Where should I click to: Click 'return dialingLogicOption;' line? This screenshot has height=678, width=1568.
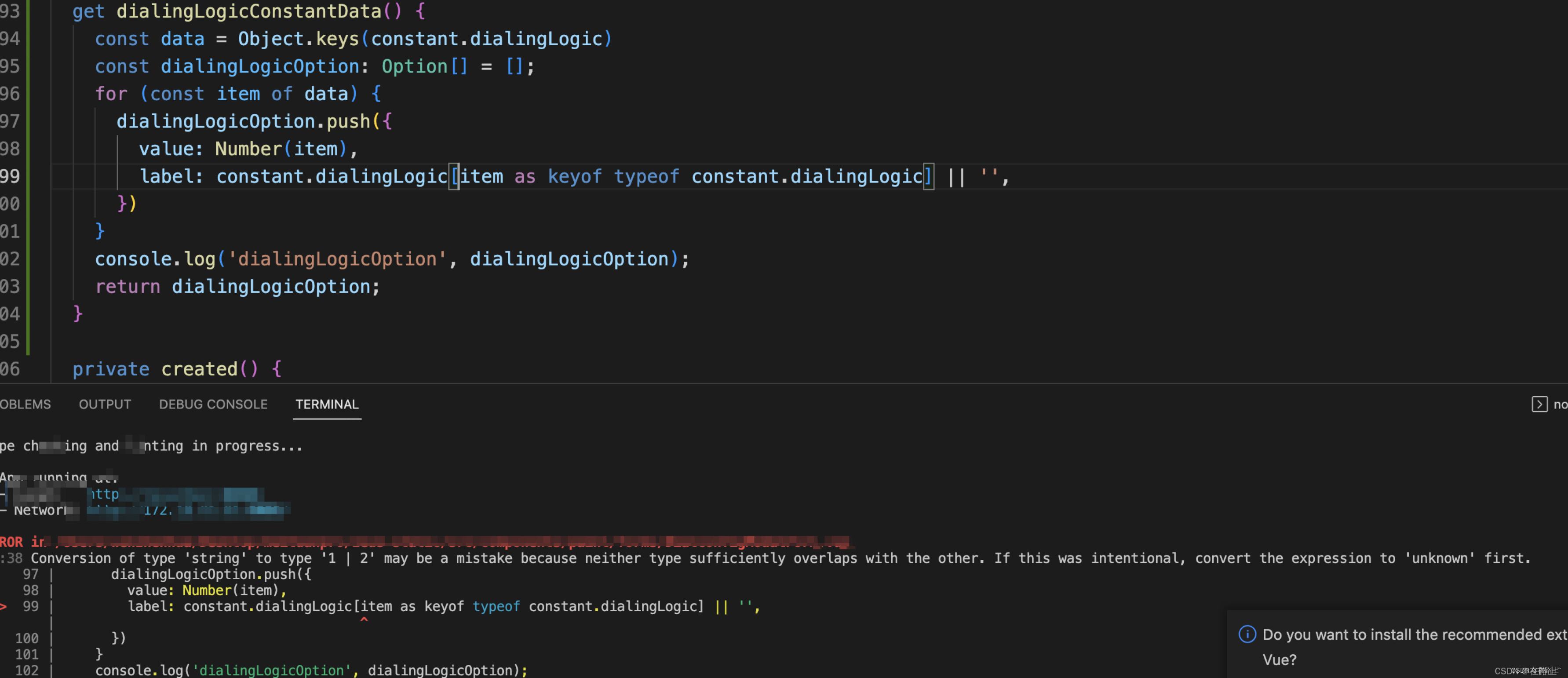[x=237, y=287]
